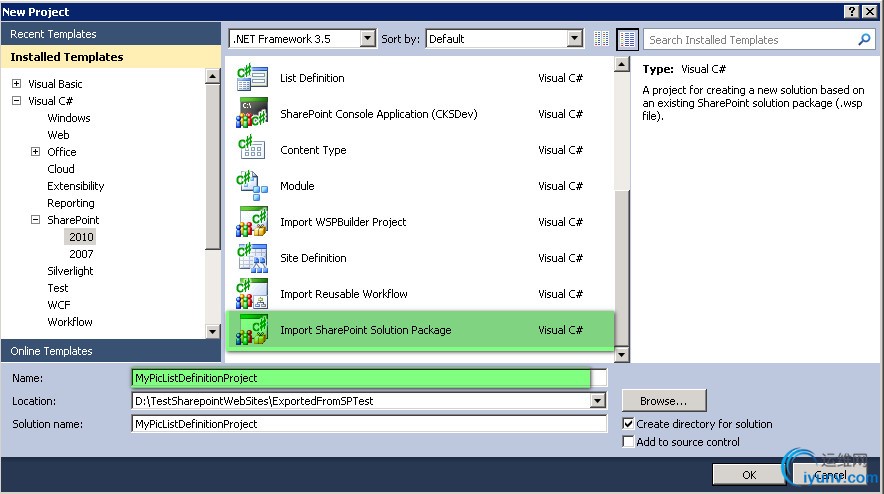Select the Reporting tree item
The image size is (884, 494).
pyautogui.click(x=70, y=202)
